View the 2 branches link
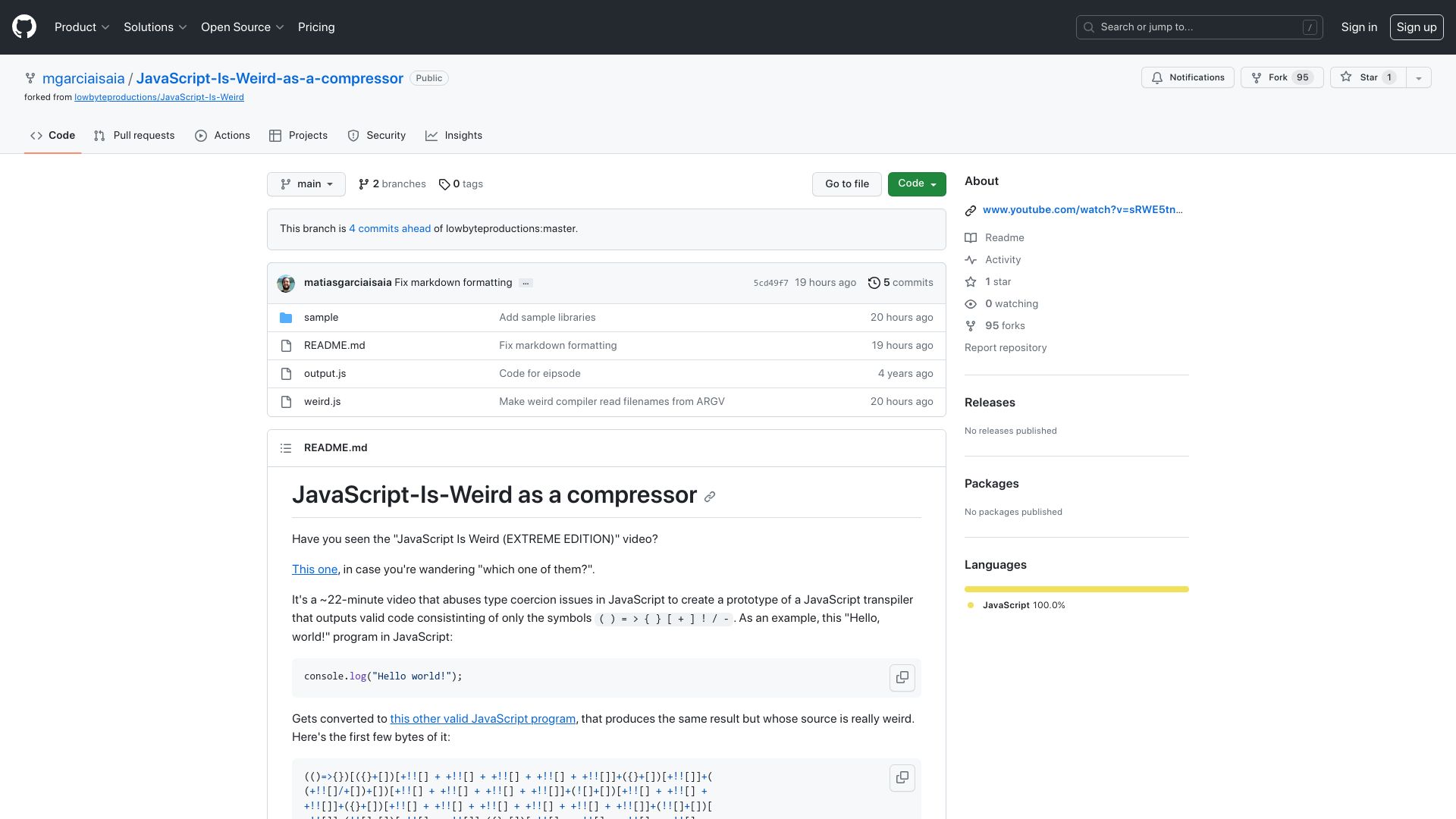 [x=392, y=184]
